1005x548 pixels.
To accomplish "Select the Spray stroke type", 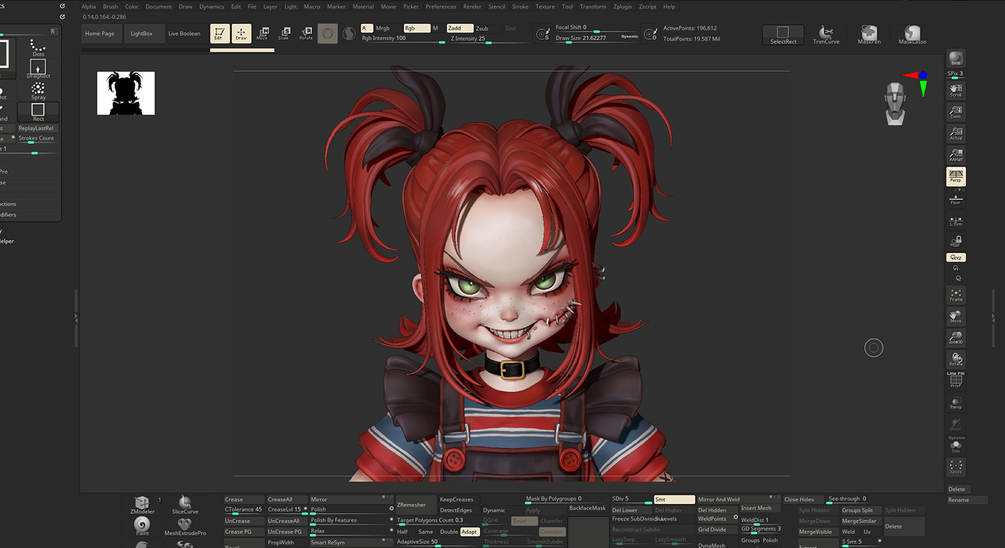I will coord(38,90).
